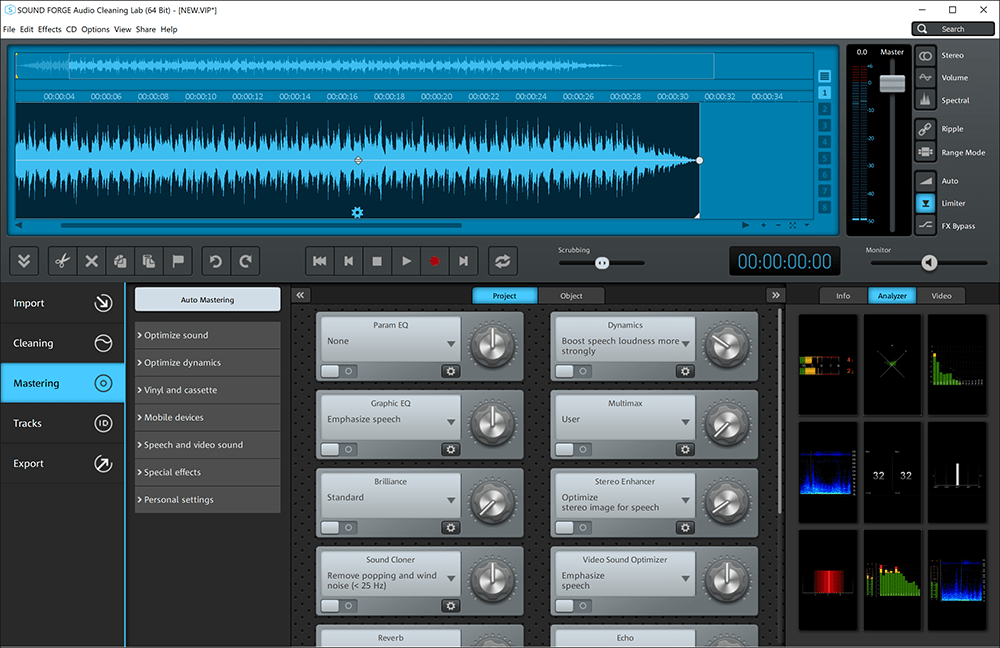Expand the Vinyl and cassette category
Viewport: 1000px width, 648px height.
(207, 390)
